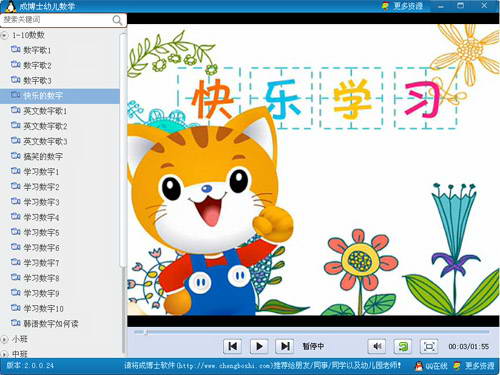Select 学习数字4 lesson

click(41, 218)
